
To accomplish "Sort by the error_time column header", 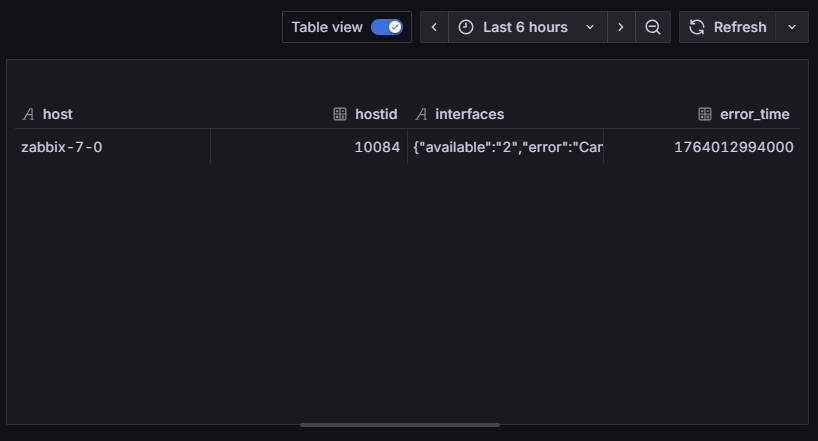I will [x=754, y=114].
